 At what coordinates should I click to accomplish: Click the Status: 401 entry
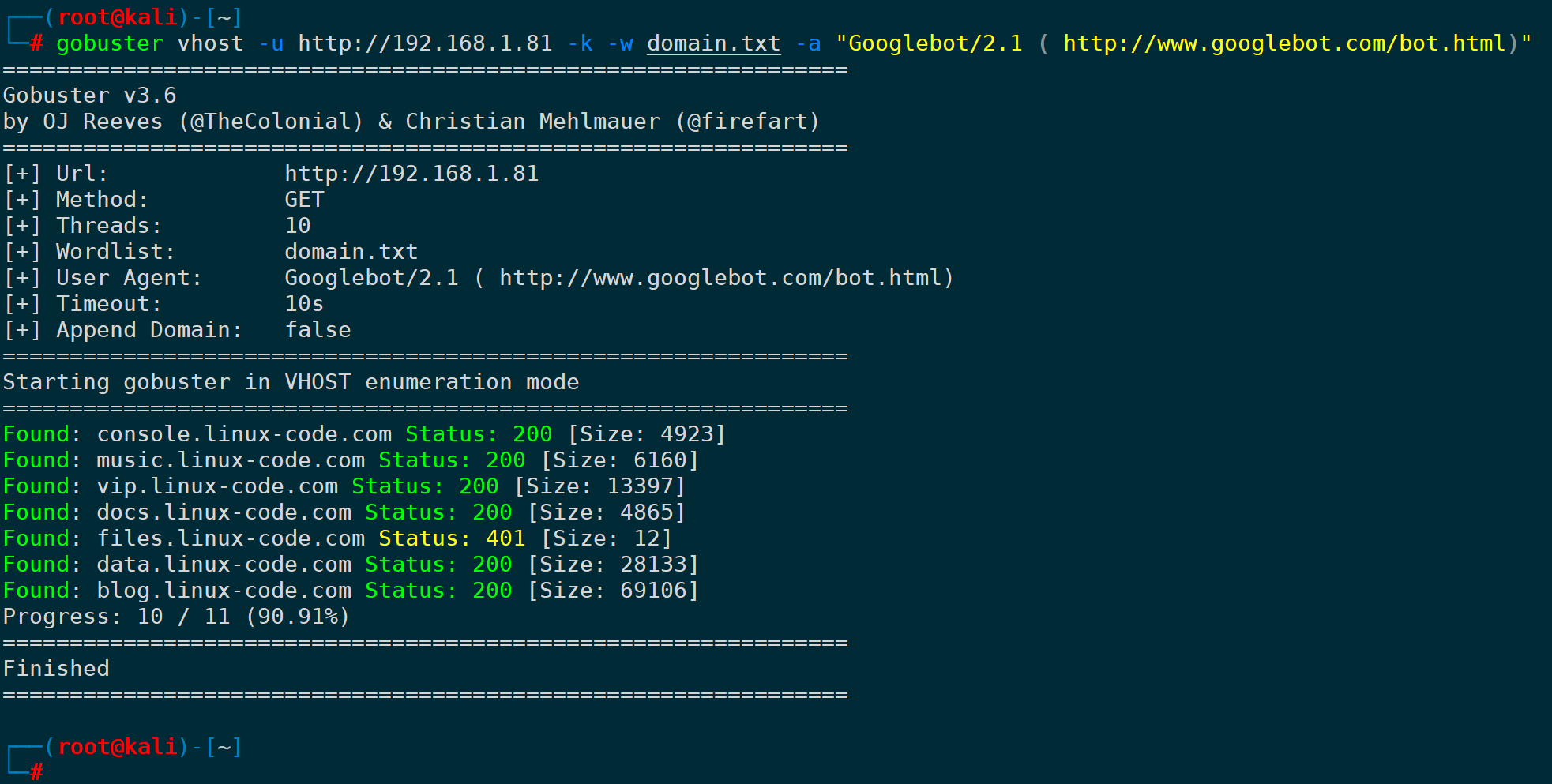(452, 538)
